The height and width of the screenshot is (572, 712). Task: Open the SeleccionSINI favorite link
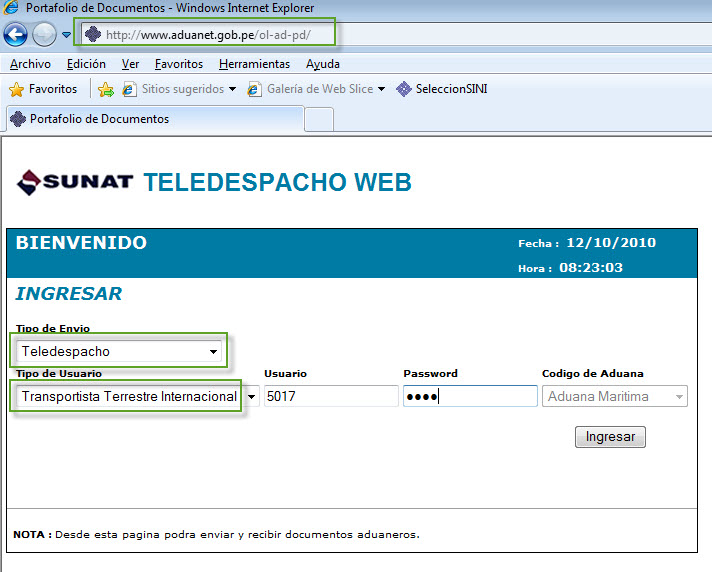(451, 89)
